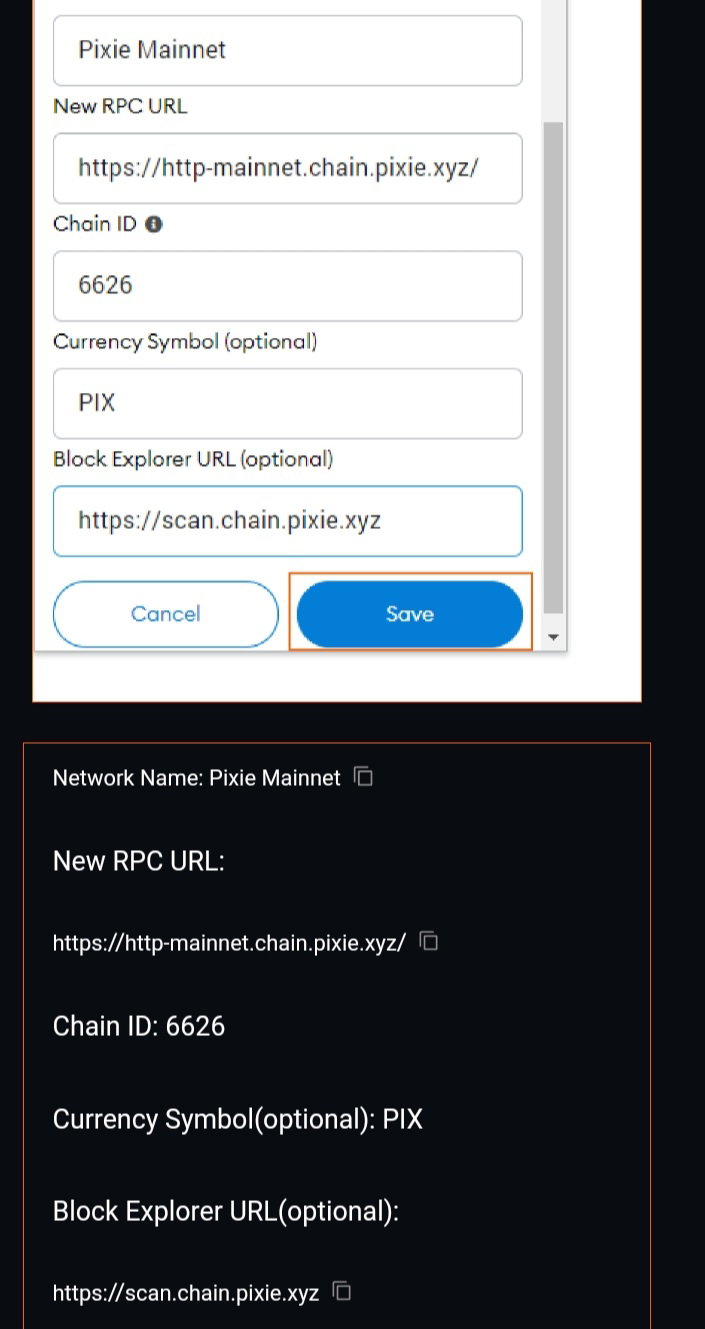Save the network settings
The height and width of the screenshot is (1329, 705).
pos(410,614)
